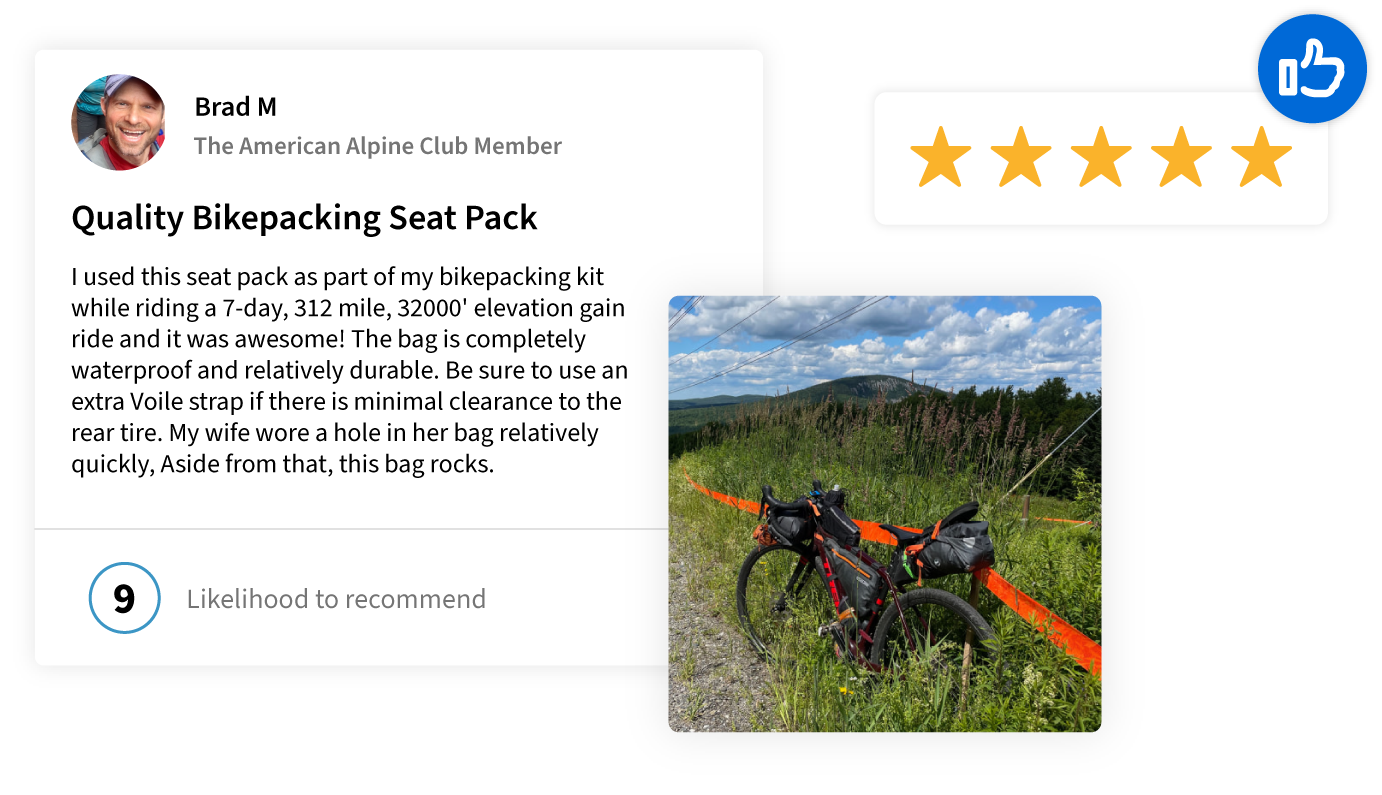Enlarge the bikepacking bike photo

click(884, 513)
